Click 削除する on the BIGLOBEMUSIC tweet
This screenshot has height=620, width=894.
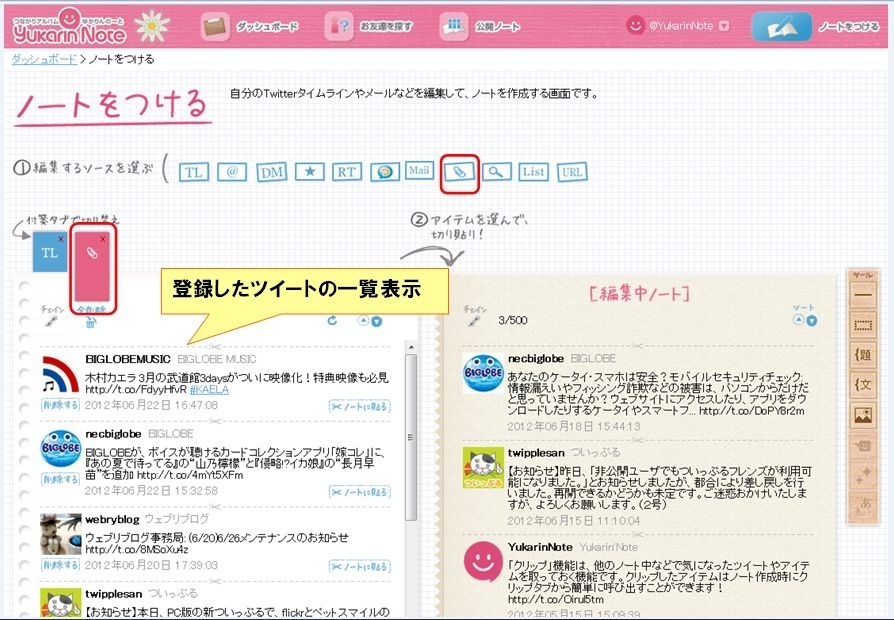click(x=60, y=405)
